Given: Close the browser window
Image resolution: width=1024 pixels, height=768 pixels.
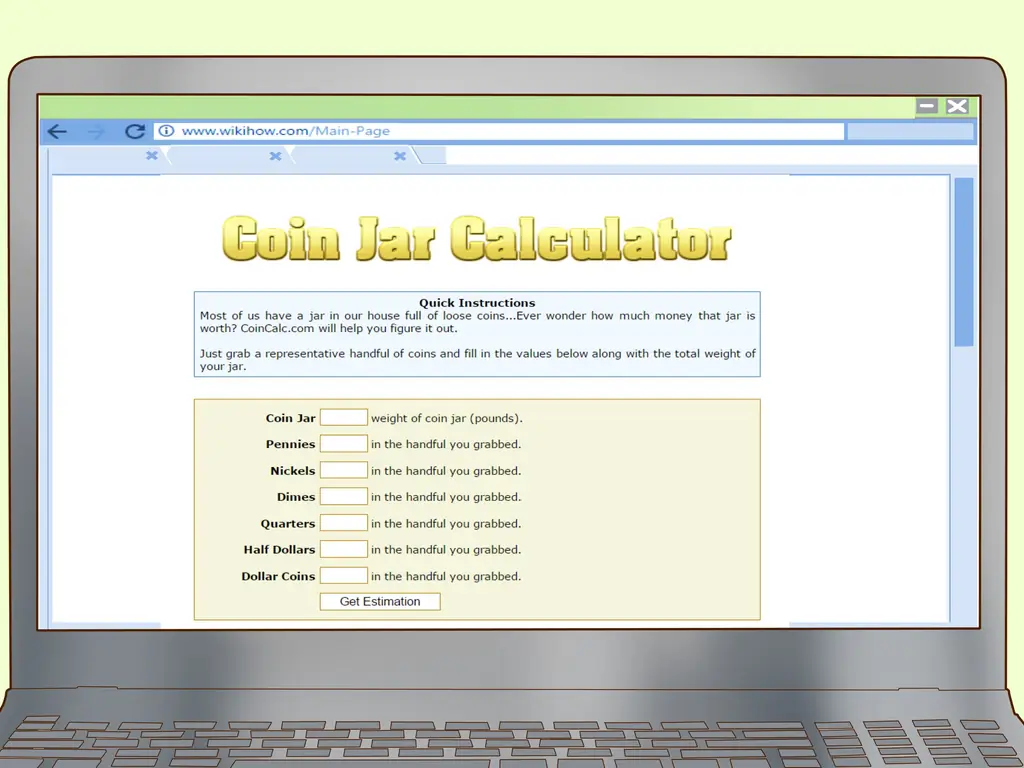Looking at the screenshot, I should (x=957, y=106).
